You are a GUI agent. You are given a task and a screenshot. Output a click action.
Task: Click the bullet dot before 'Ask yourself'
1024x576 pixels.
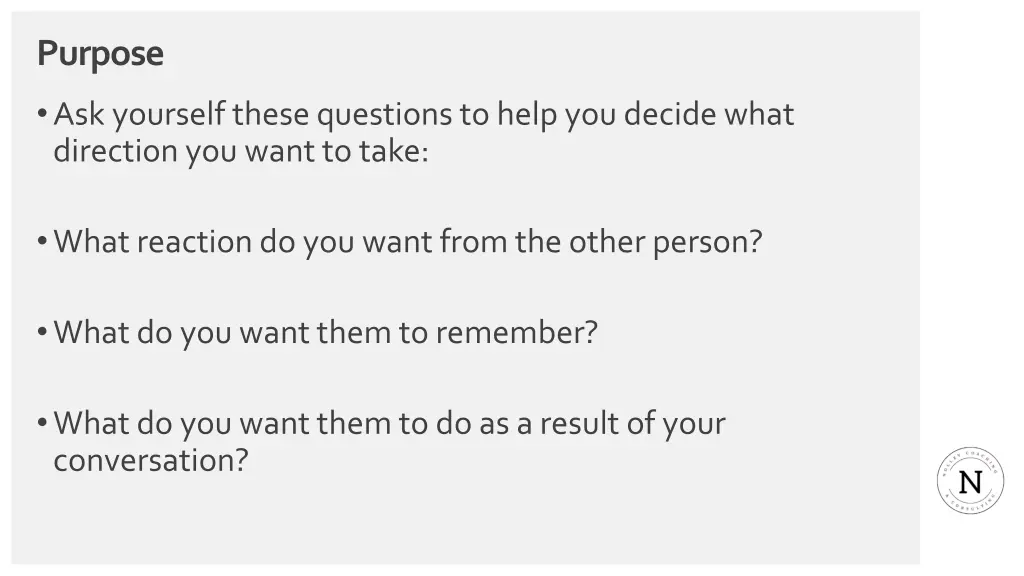coord(42,114)
